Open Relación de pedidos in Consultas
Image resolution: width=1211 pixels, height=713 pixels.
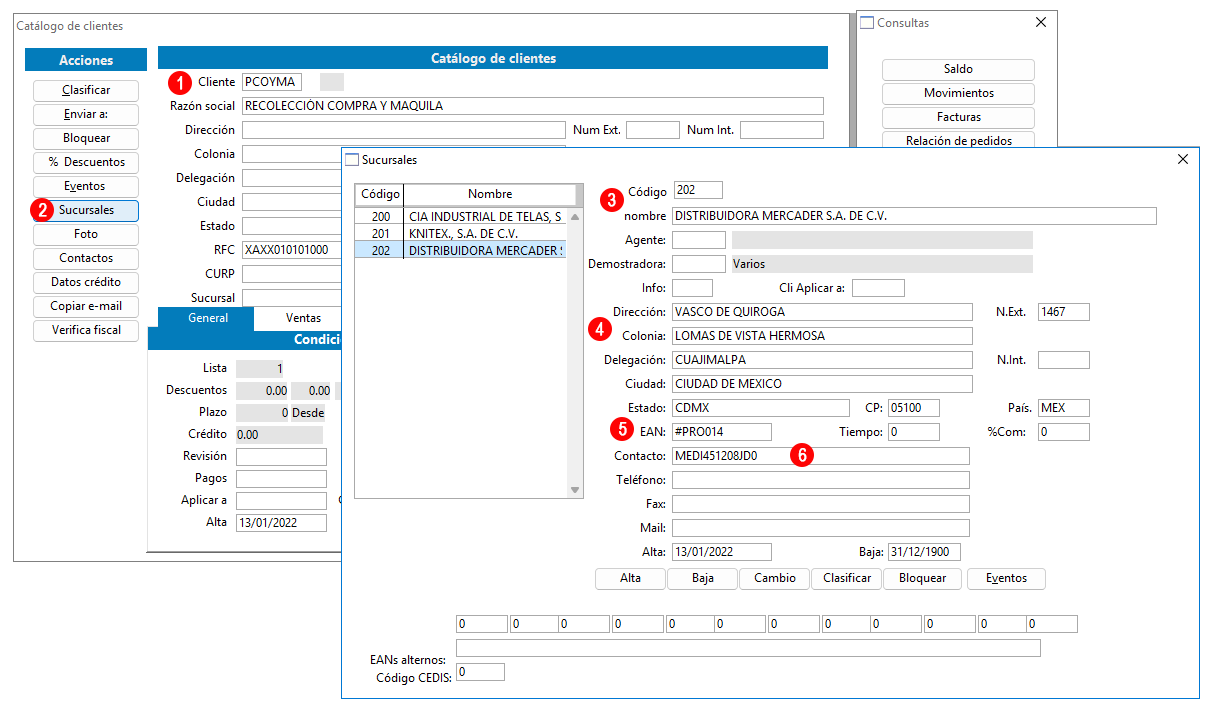click(x=958, y=141)
